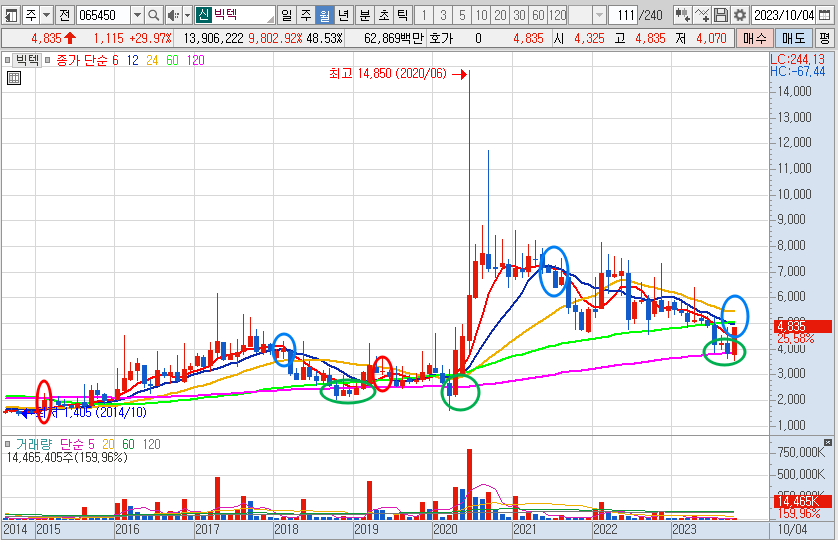Screen dimensions: 838x540
Task: Switch chart to second (초) period
Action: [384, 15]
